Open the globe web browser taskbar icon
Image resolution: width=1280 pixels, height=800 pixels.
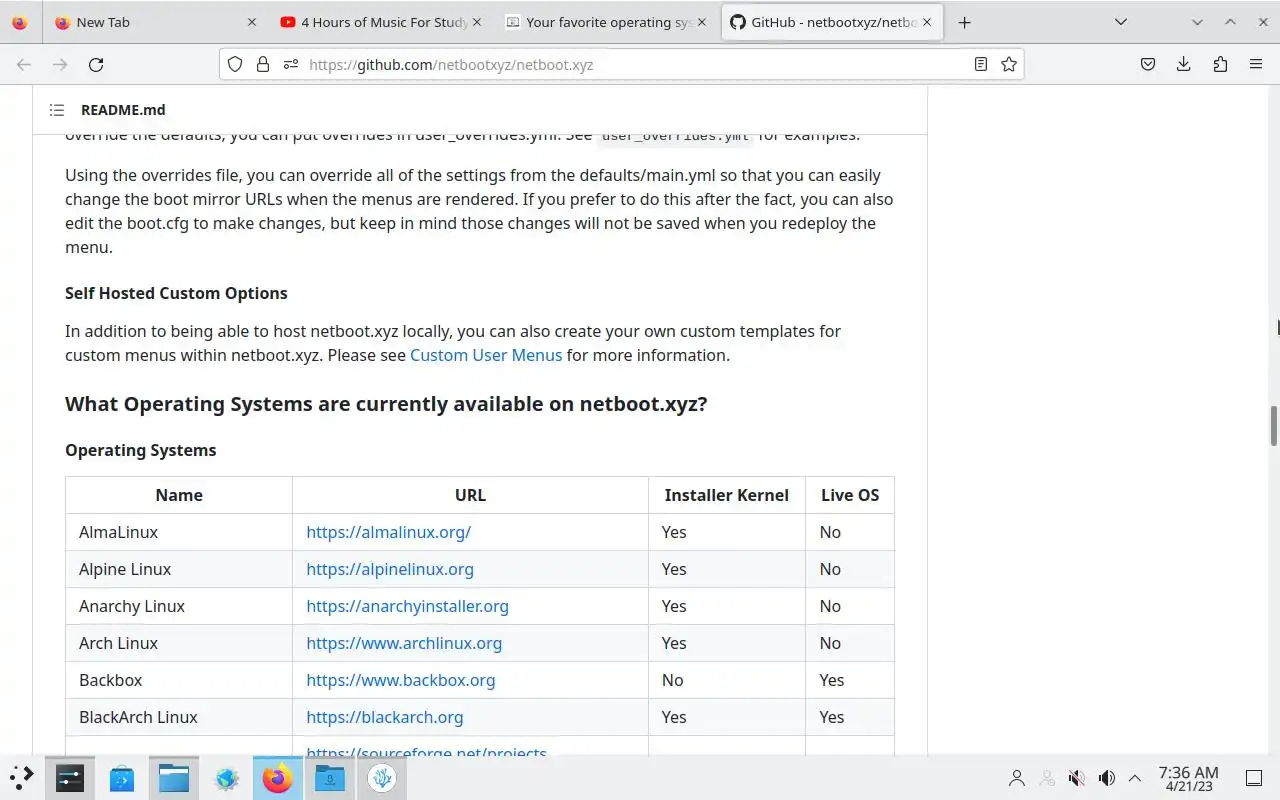pyautogui.click(x=226, y=777)
